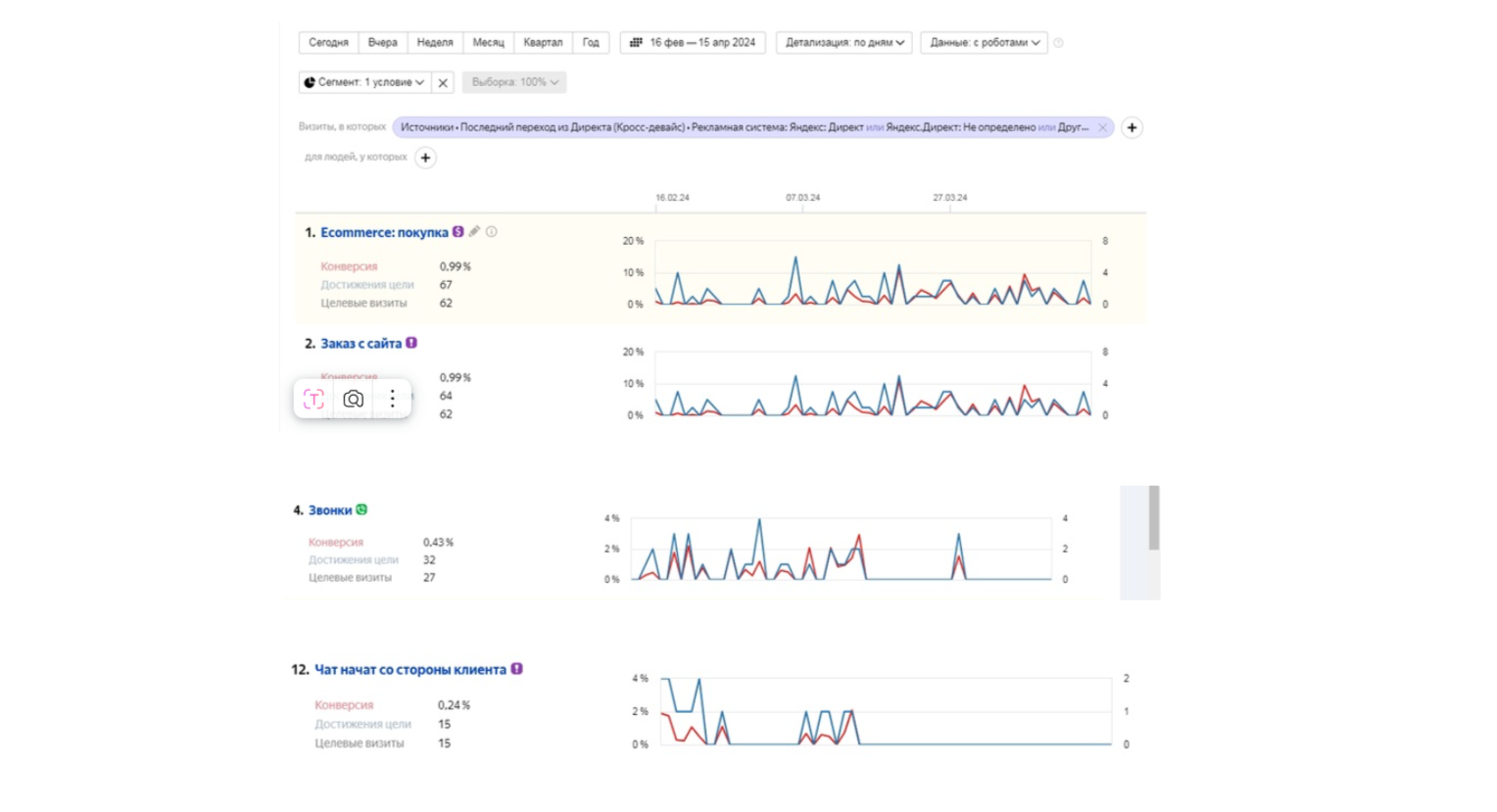Open the Заказ с сайта goal link
This screenshot has width=1497, height=812.
click(x=361, y=344)
